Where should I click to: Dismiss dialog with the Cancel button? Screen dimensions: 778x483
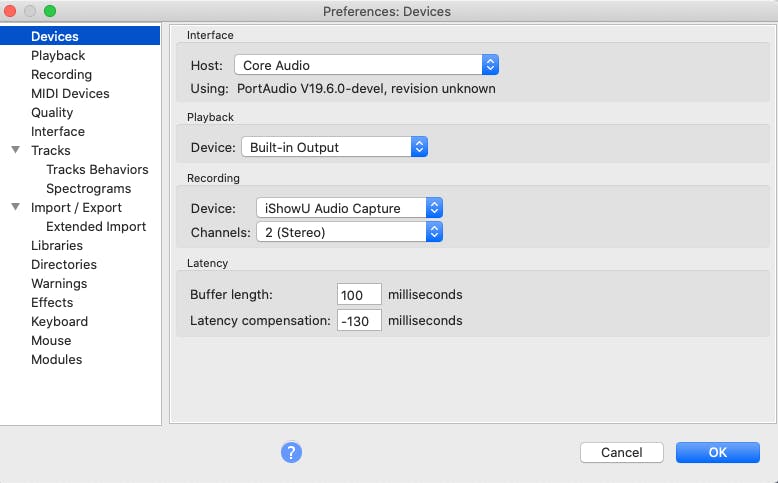coord(622,452)
